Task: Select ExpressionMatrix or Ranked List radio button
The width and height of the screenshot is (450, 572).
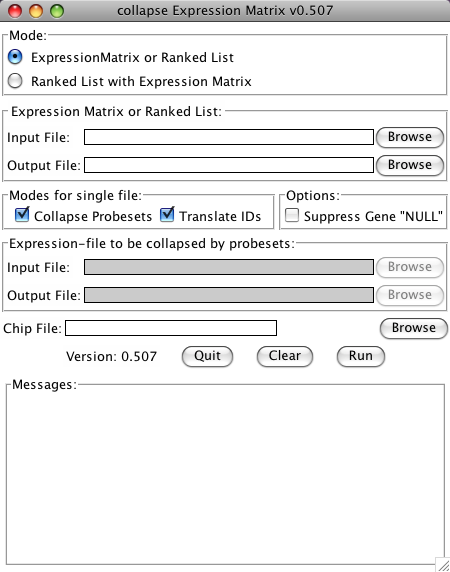Action: tap(15, 57)
